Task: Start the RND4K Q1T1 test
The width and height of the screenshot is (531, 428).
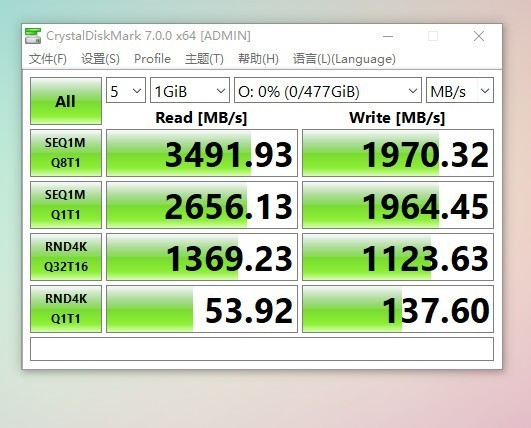Action: point(66,309)
